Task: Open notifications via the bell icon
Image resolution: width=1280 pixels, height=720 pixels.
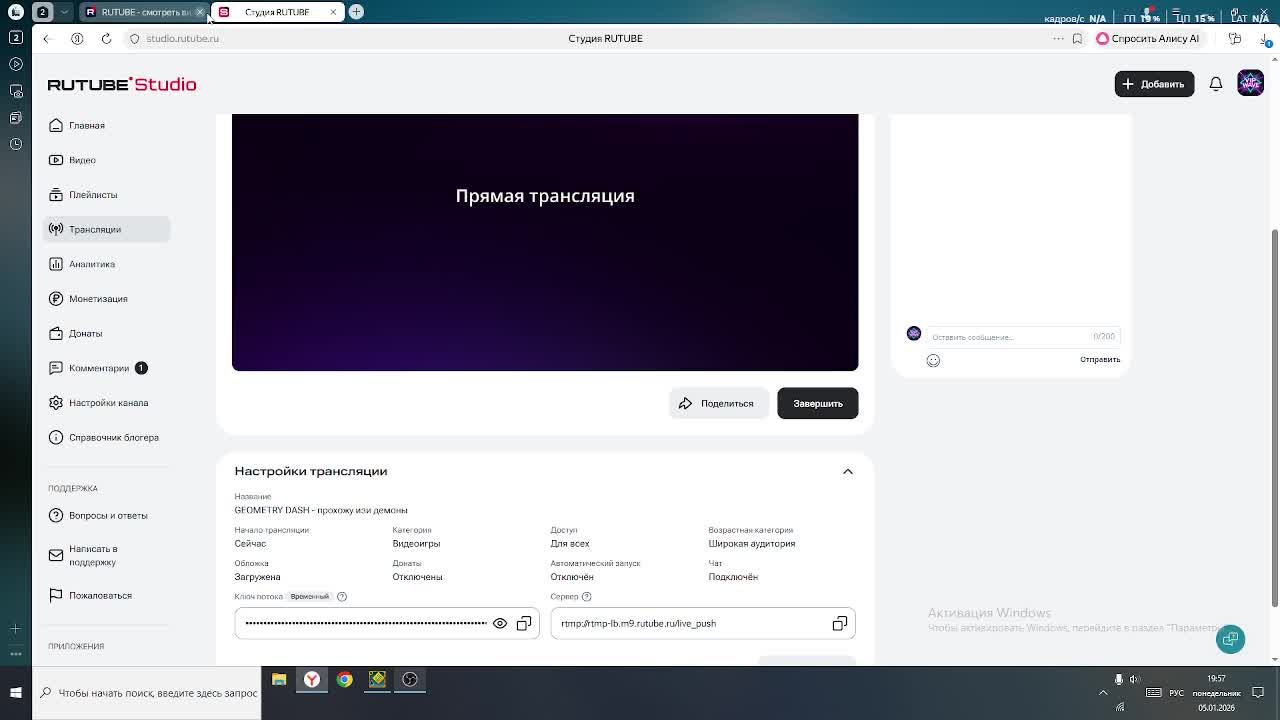Action: coord(1216,84)
